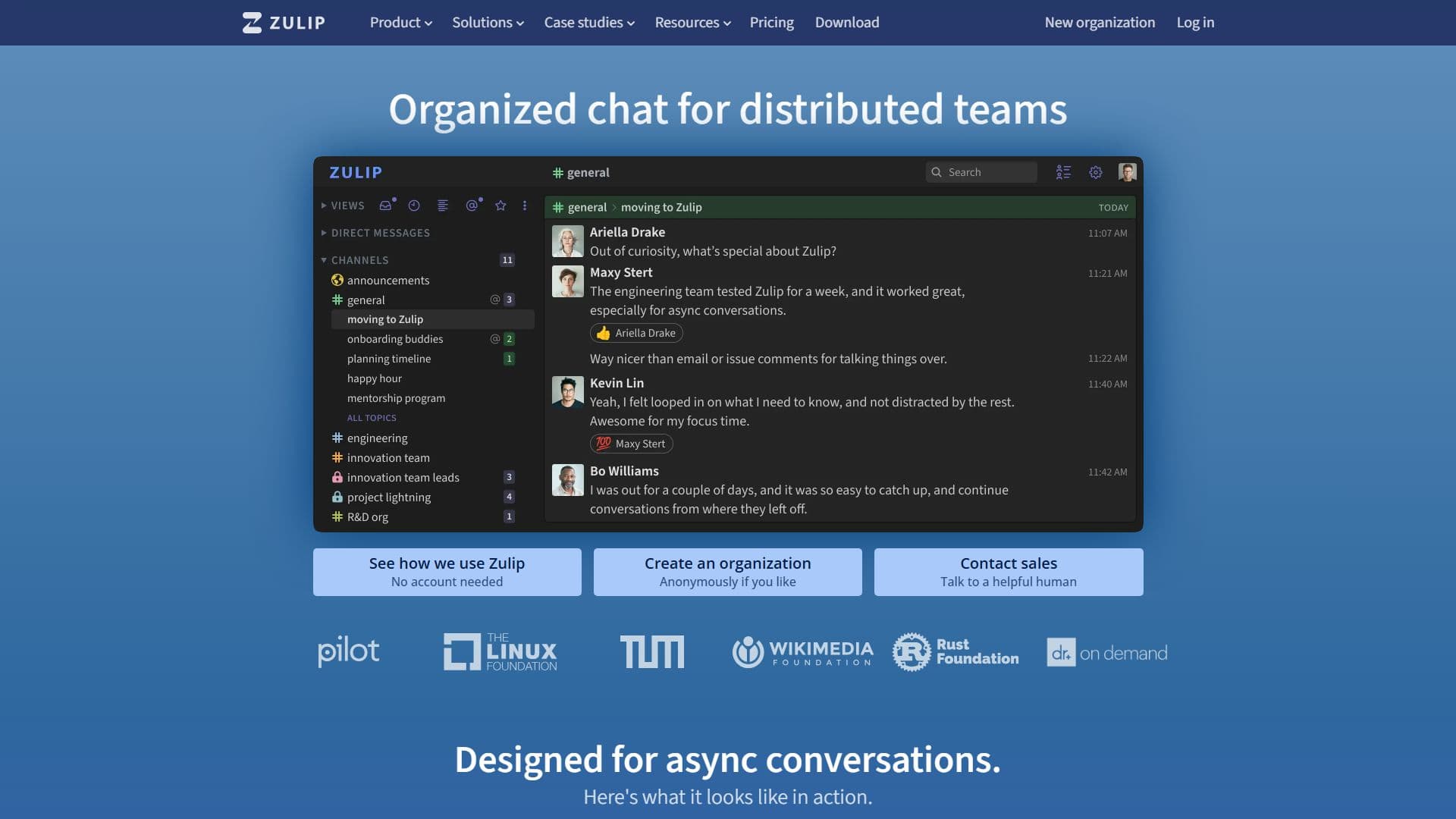Viewport: 1456px width, 819px height.
Task: Click moving to Zulip in the green topic header
Action: tap(661, 207)
